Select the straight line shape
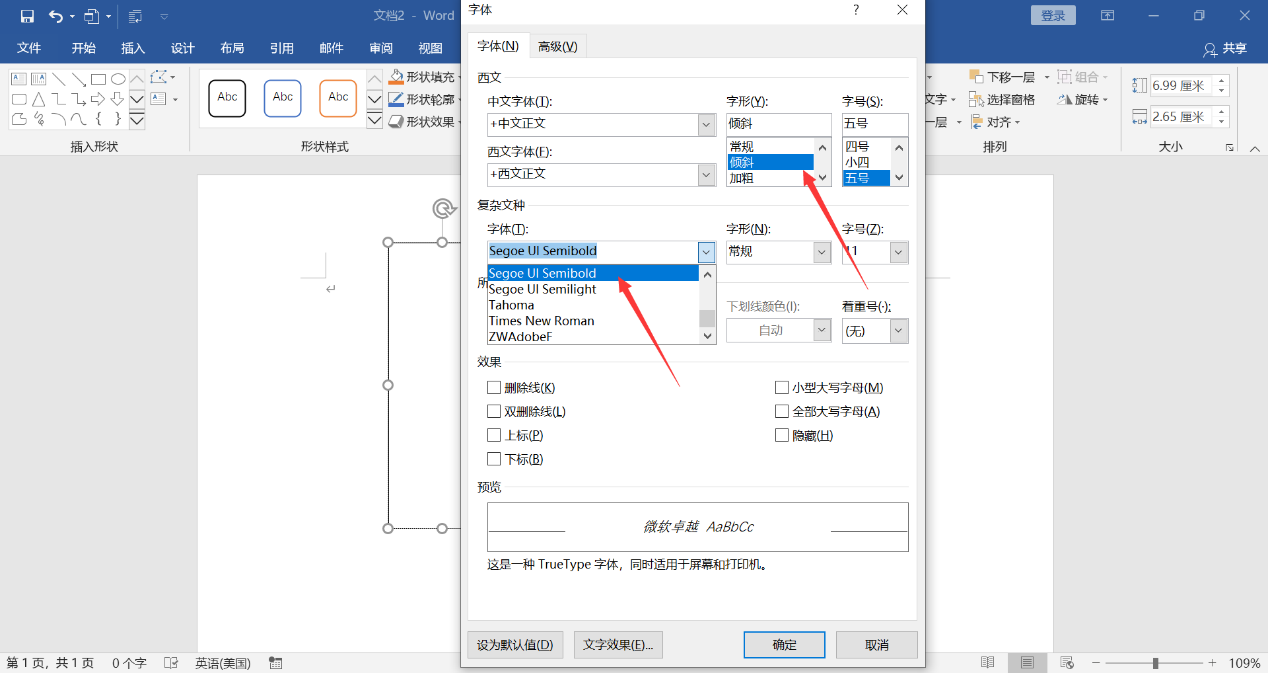1268x673 pixels. [x=59, y=79]
